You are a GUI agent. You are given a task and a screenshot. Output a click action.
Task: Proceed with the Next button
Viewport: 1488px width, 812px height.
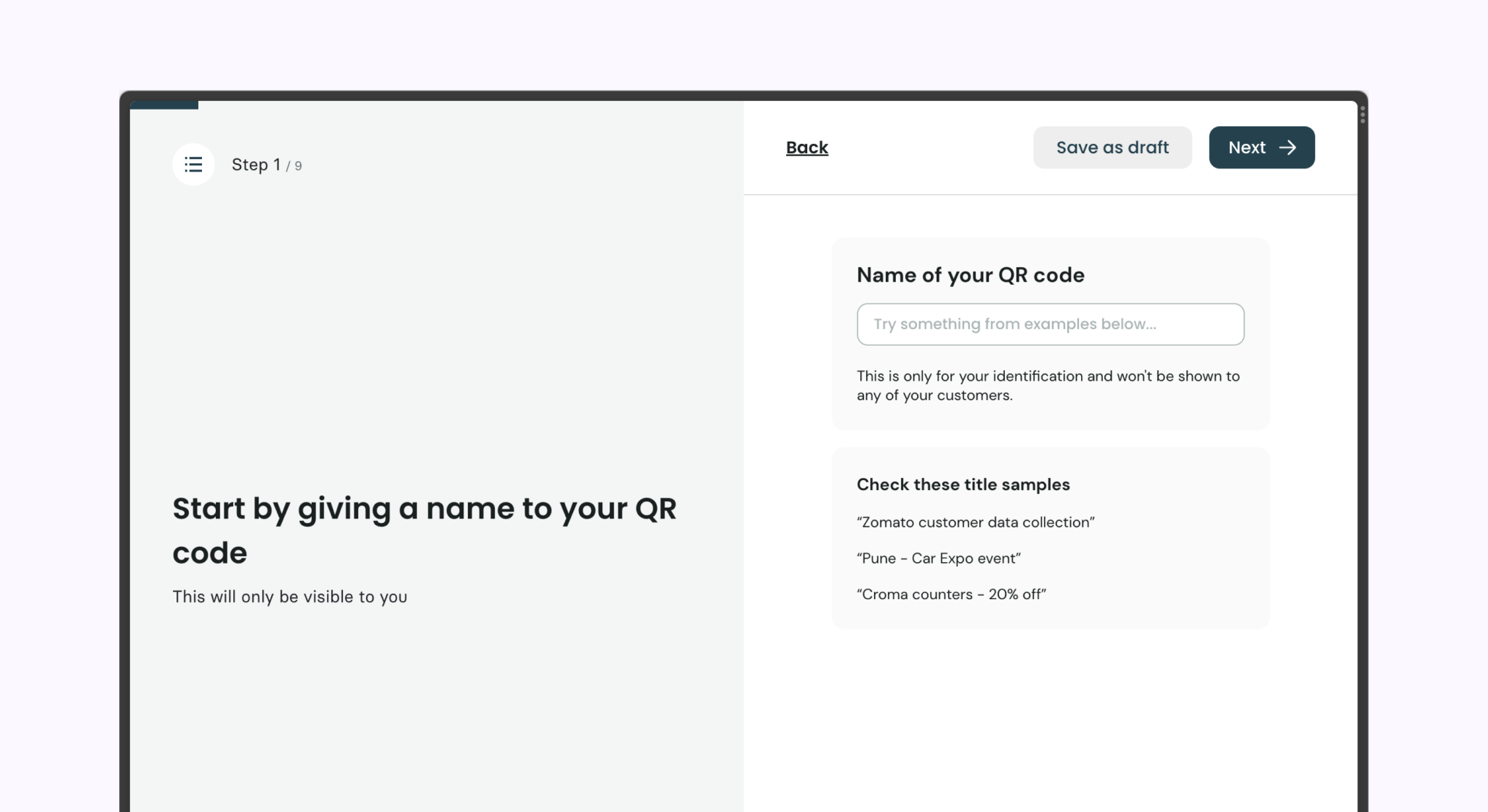click(1262, 147)
